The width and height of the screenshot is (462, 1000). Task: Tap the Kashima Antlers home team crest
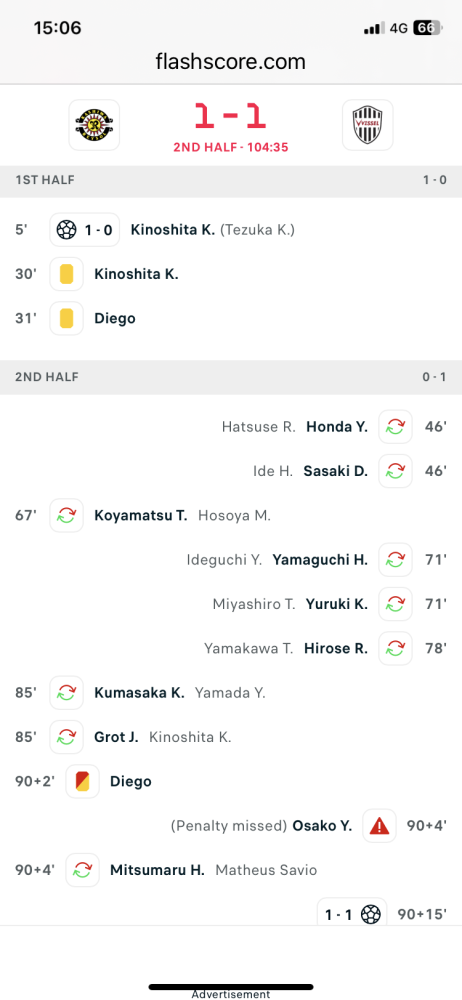[94, 125]
